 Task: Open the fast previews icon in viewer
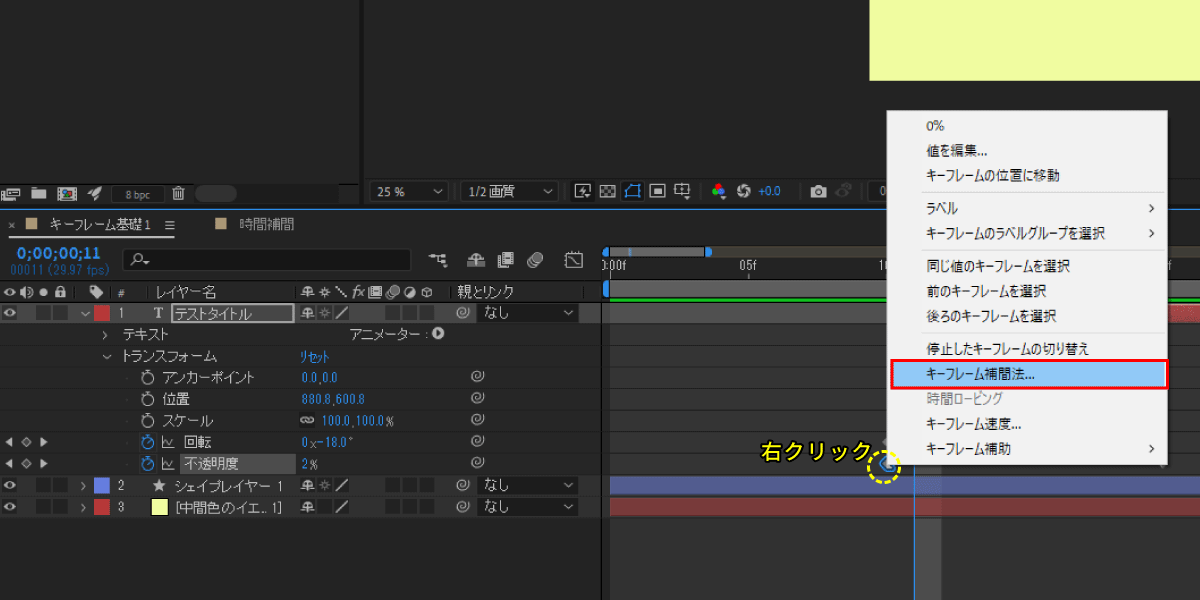point(582,191)
